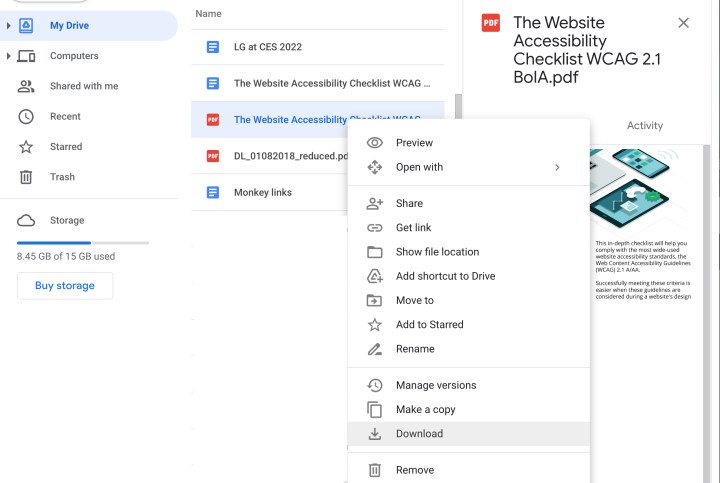The image size is (720, 483).
Task: Select Add to Starred menu entry
Action: 468,325
